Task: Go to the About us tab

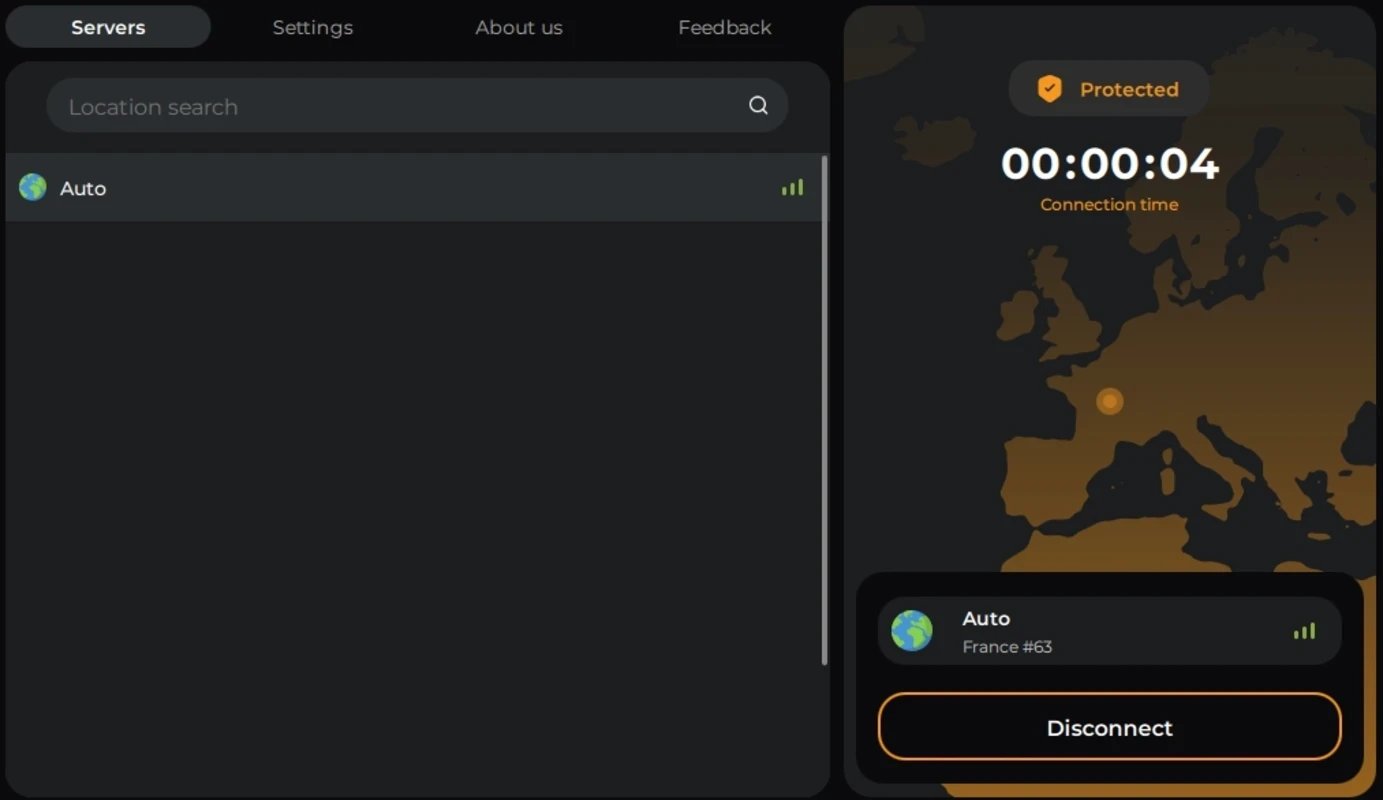Action: coord(519,27)
